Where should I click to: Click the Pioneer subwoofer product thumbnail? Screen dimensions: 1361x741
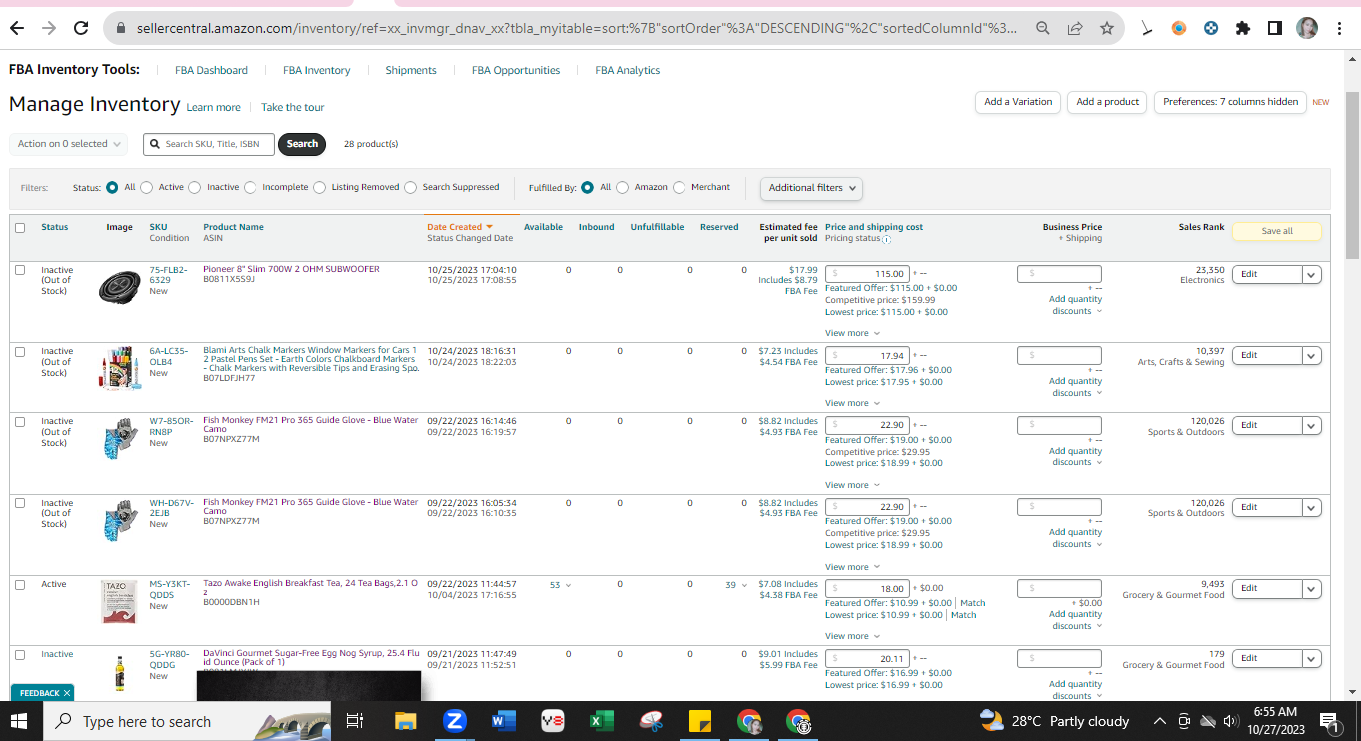[x=120, y=286]
